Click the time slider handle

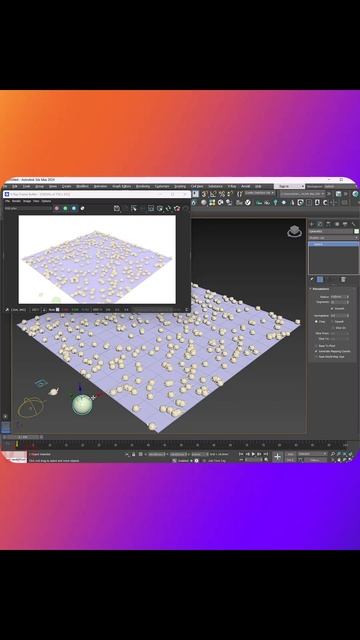pos(24,437)
